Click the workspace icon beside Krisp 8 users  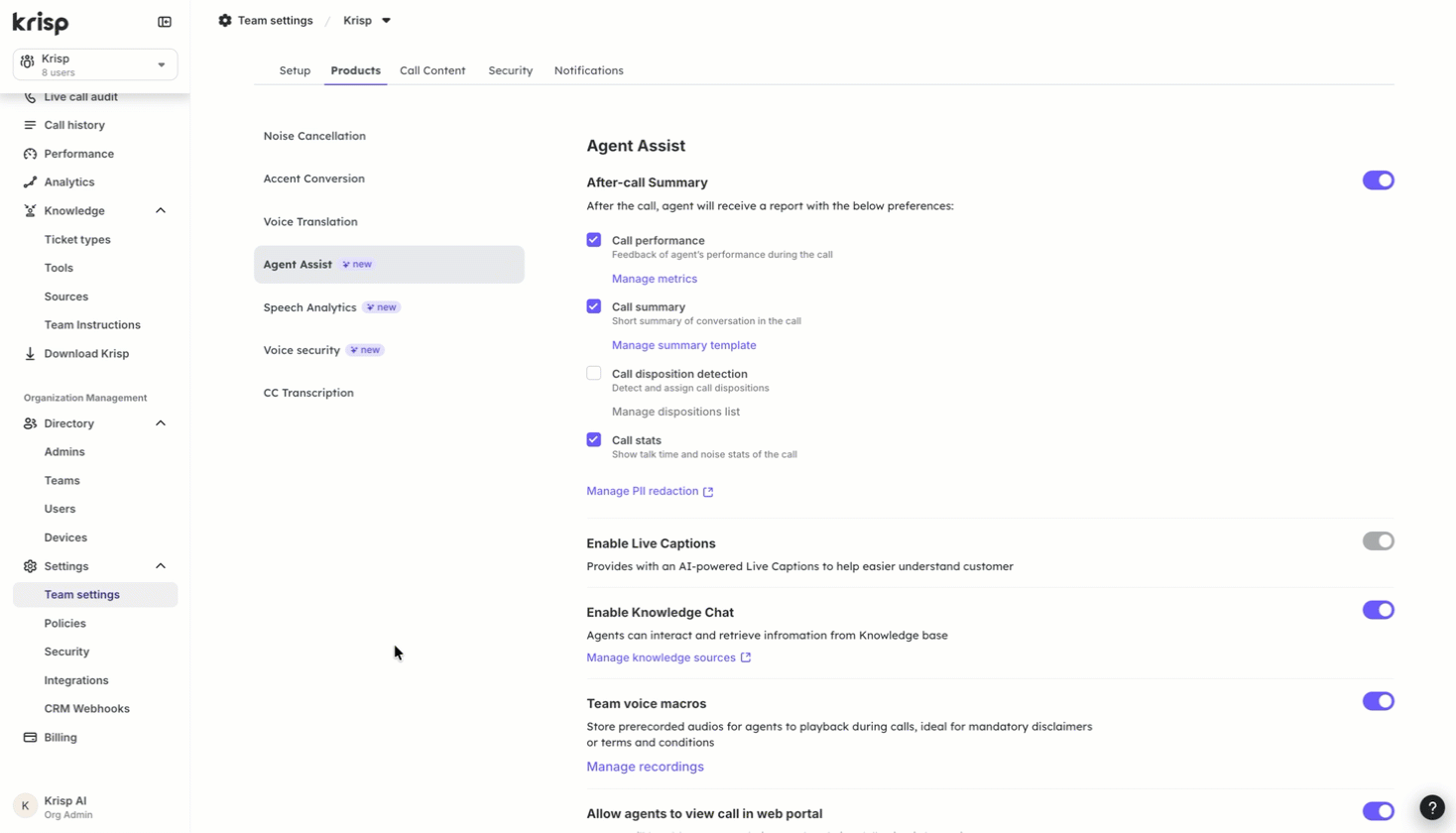tap(28, 61)
